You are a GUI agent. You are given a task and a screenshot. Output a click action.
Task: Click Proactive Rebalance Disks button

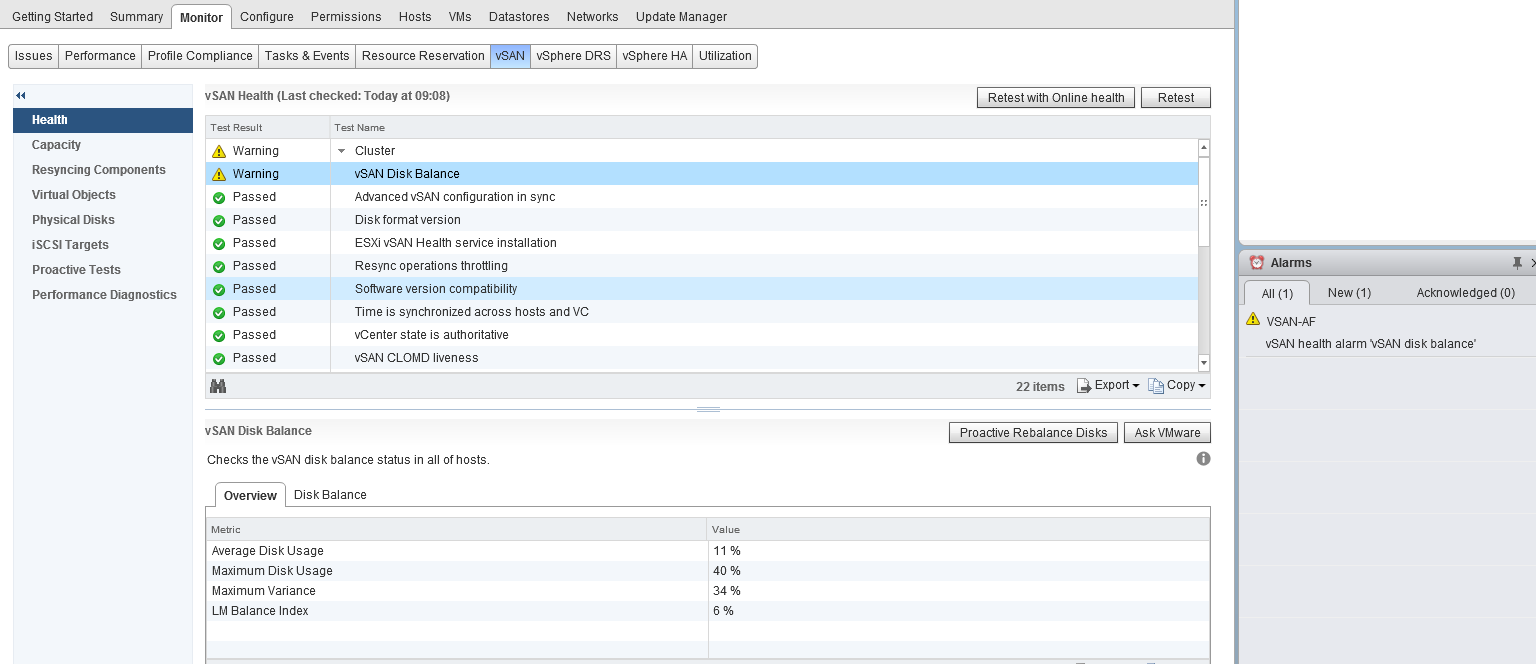point(1033,433)
